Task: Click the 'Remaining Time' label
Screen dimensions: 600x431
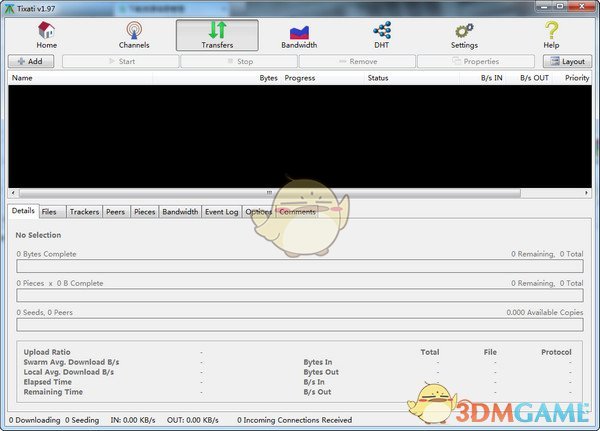Action: tap(53, 392)
